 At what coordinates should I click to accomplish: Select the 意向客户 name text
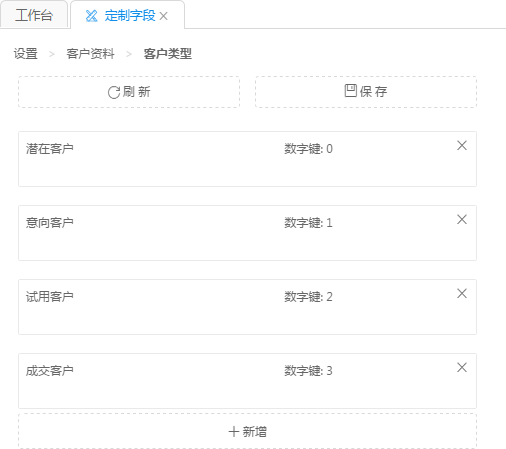pyautogui.click(x=50, y=223)
